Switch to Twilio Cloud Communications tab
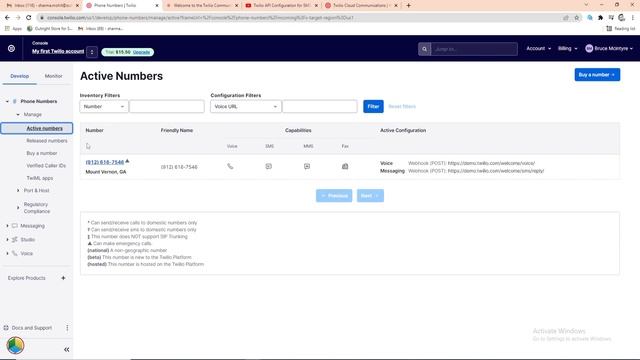The width and height of the screenshot is (640, 360). coord(361,6)
